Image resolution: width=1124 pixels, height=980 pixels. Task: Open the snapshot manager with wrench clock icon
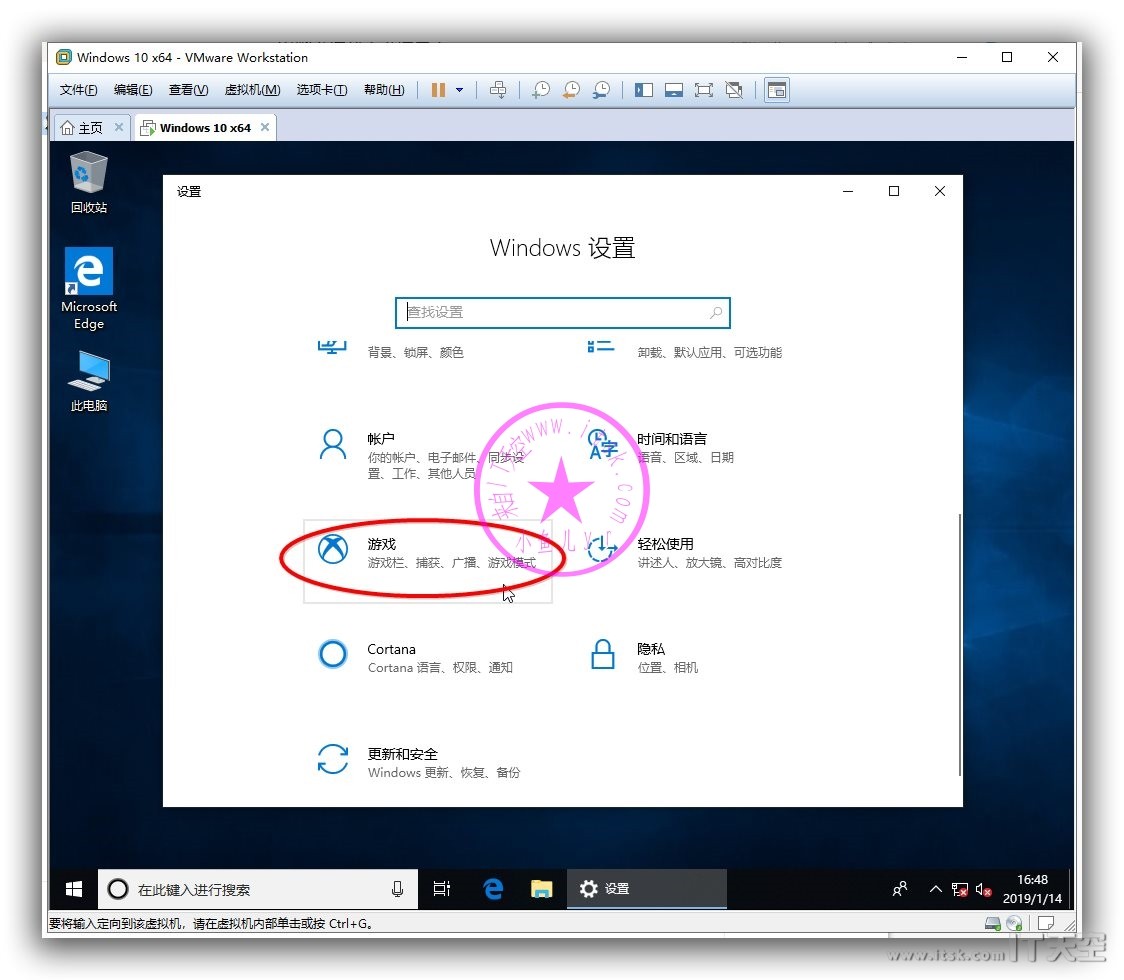coord(601,90)
